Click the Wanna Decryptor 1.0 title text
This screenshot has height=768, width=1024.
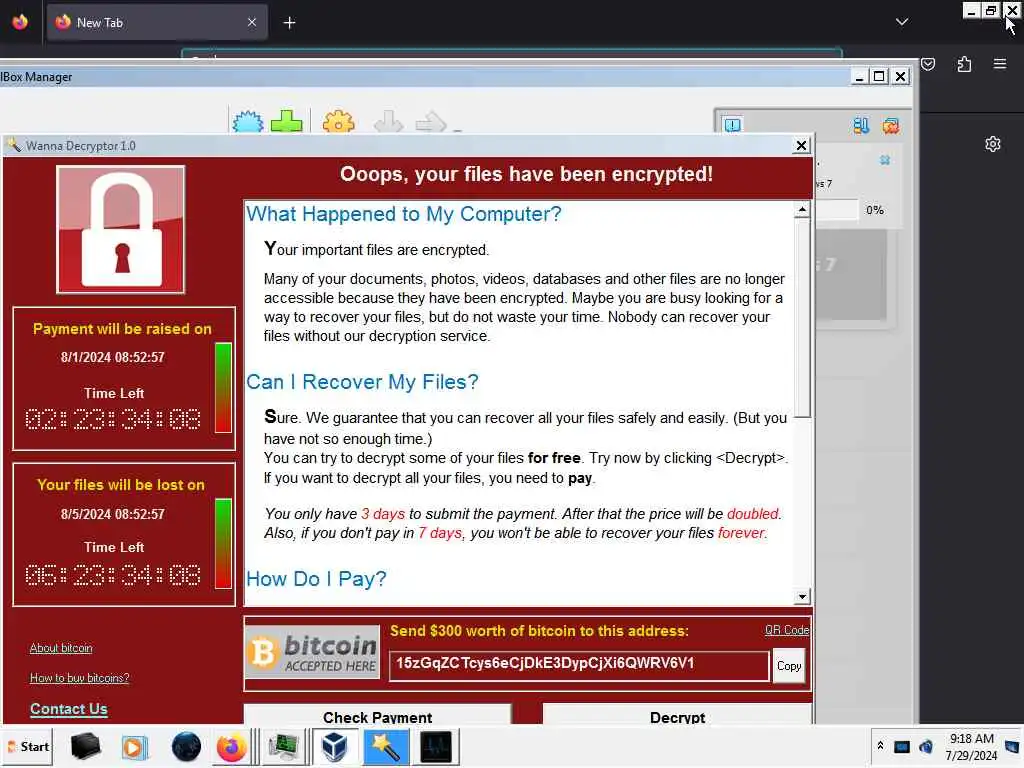coord(81,146)
